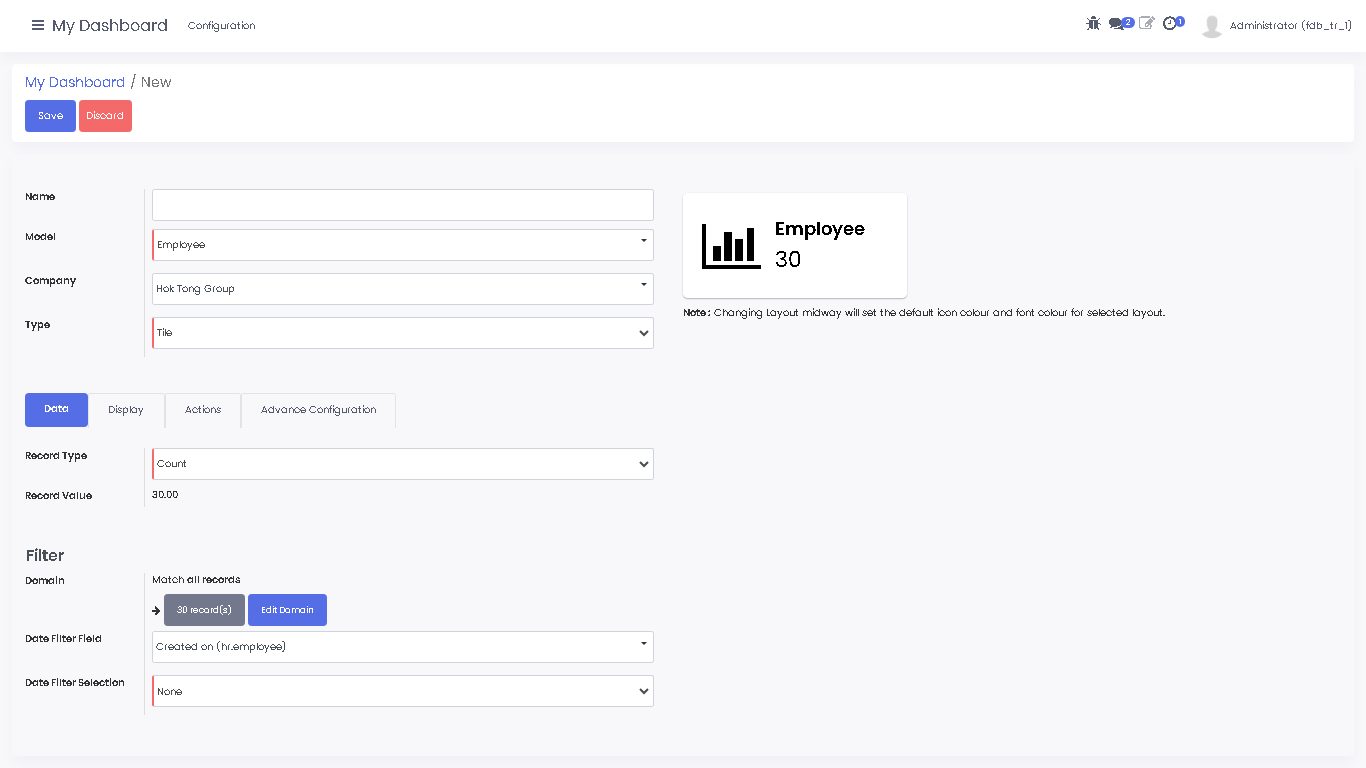Open the activities clock icon
Screen dimensions: 1366x768
1170,23
